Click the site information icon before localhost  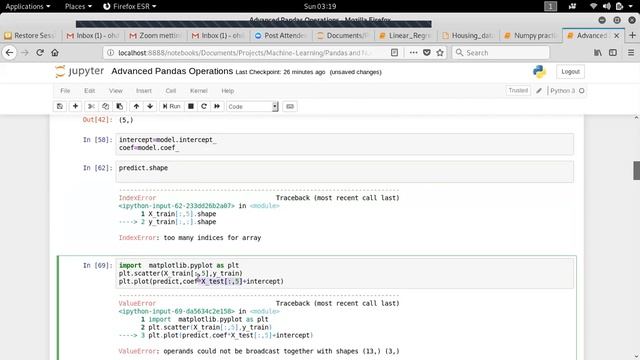[110, 53]
